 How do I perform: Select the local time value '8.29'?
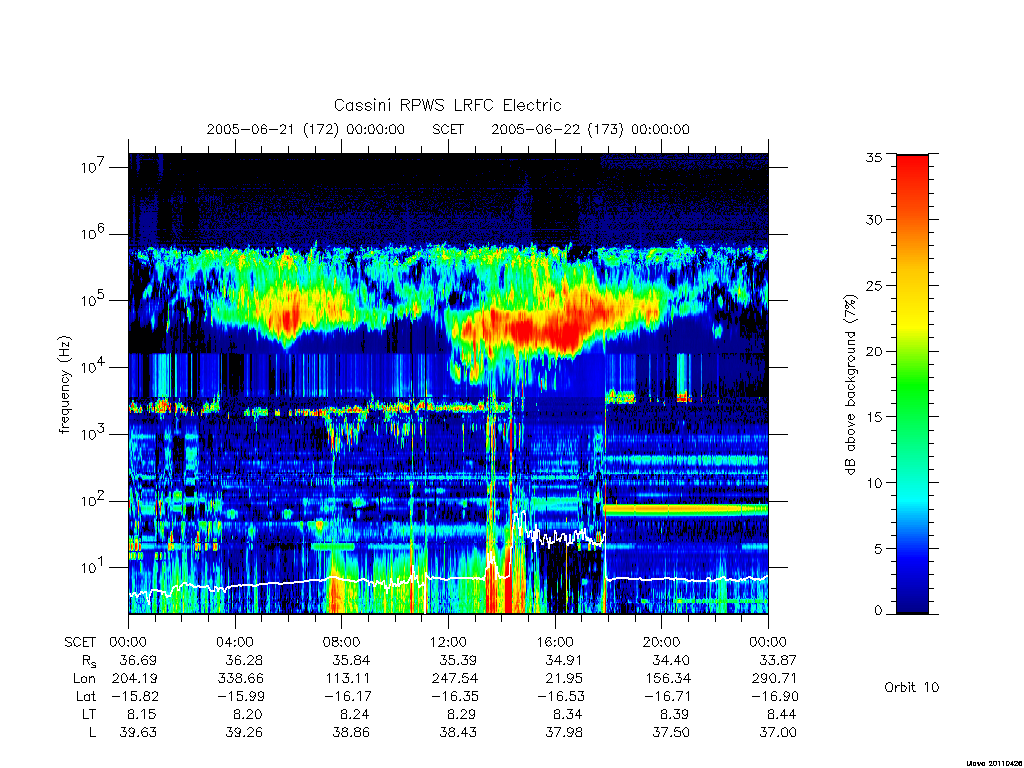tap(462, 714)
